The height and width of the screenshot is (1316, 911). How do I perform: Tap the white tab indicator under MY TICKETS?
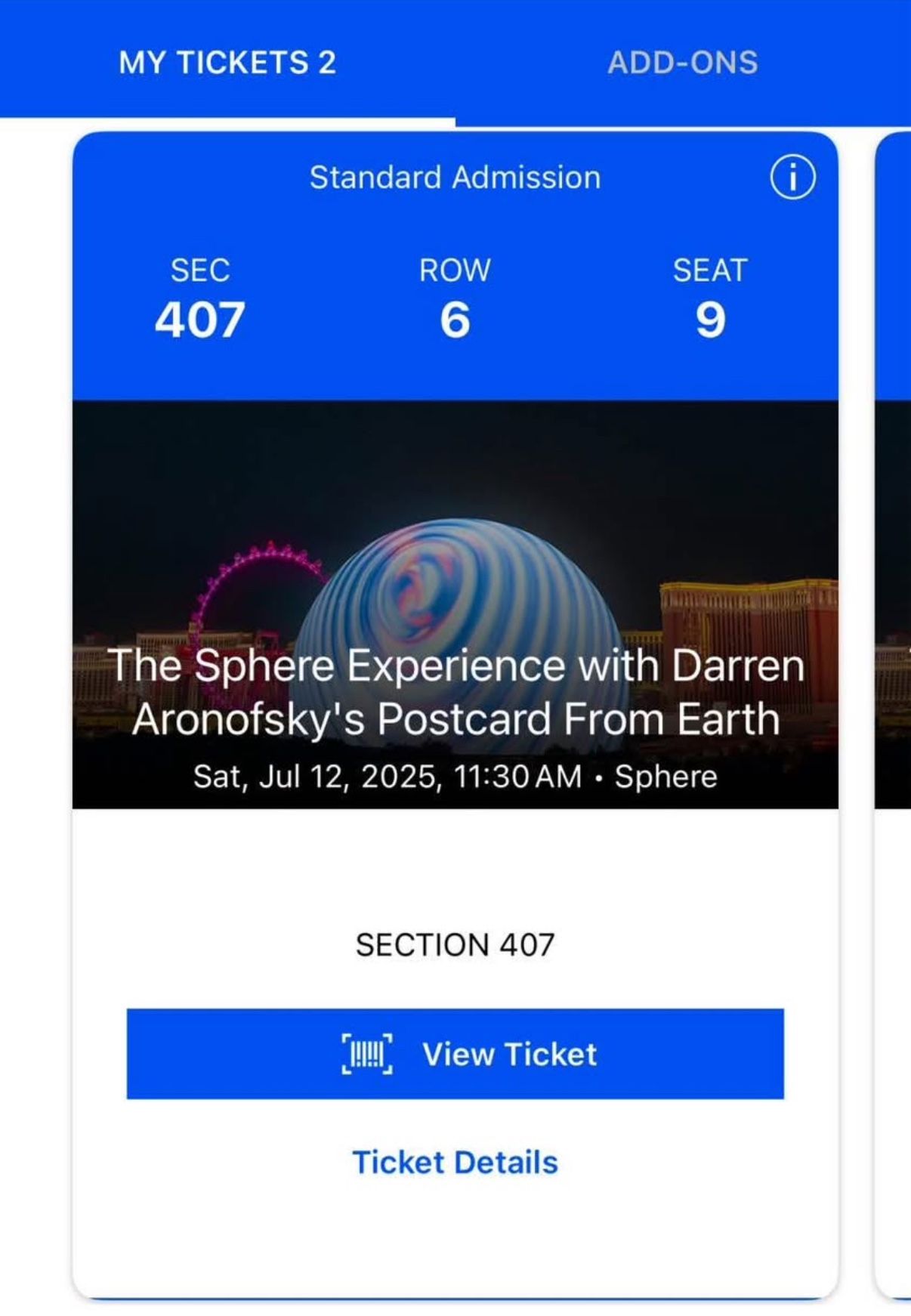pos(227,122)
